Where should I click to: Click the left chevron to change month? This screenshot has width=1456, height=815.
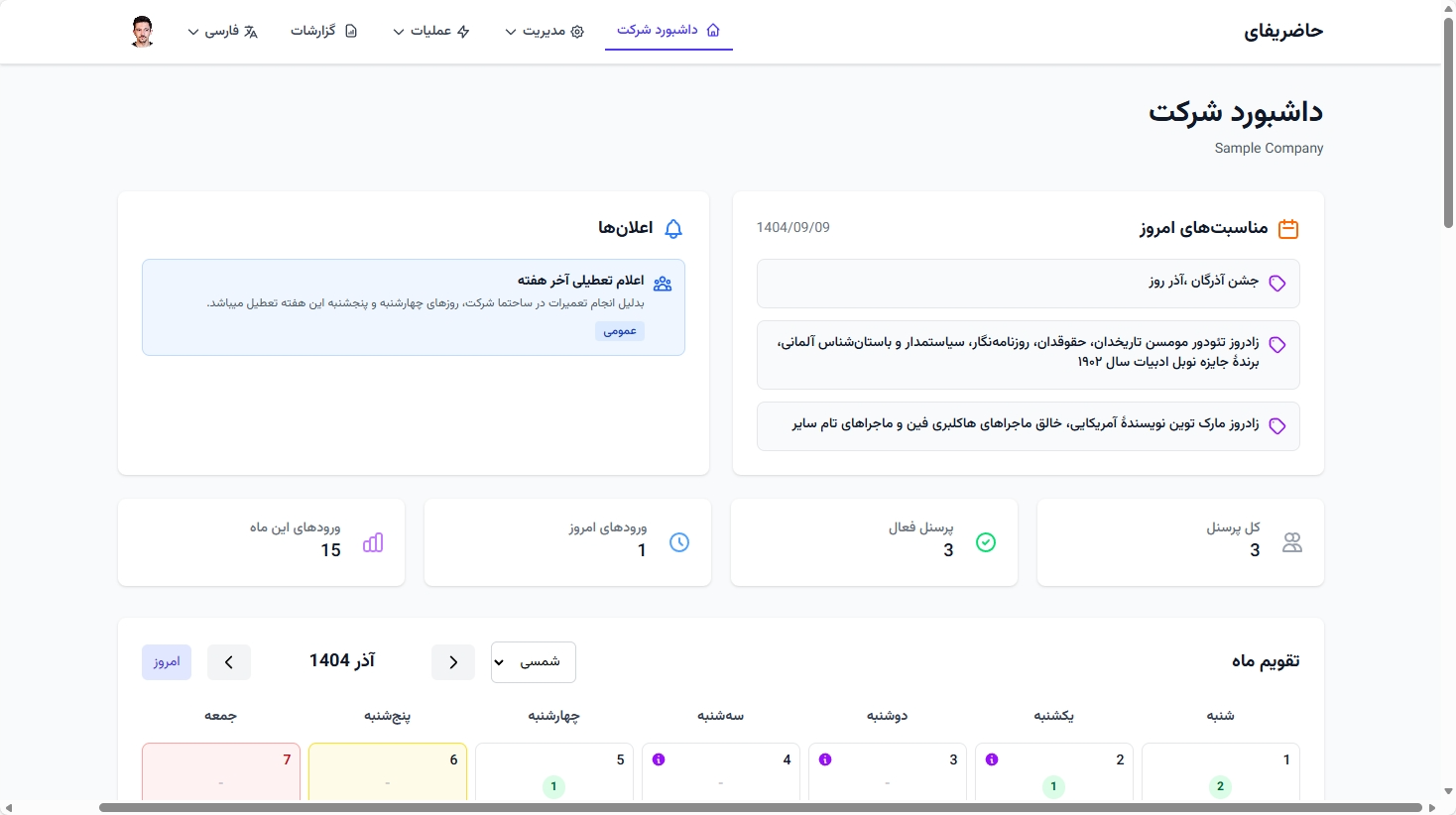pos(229,661)
